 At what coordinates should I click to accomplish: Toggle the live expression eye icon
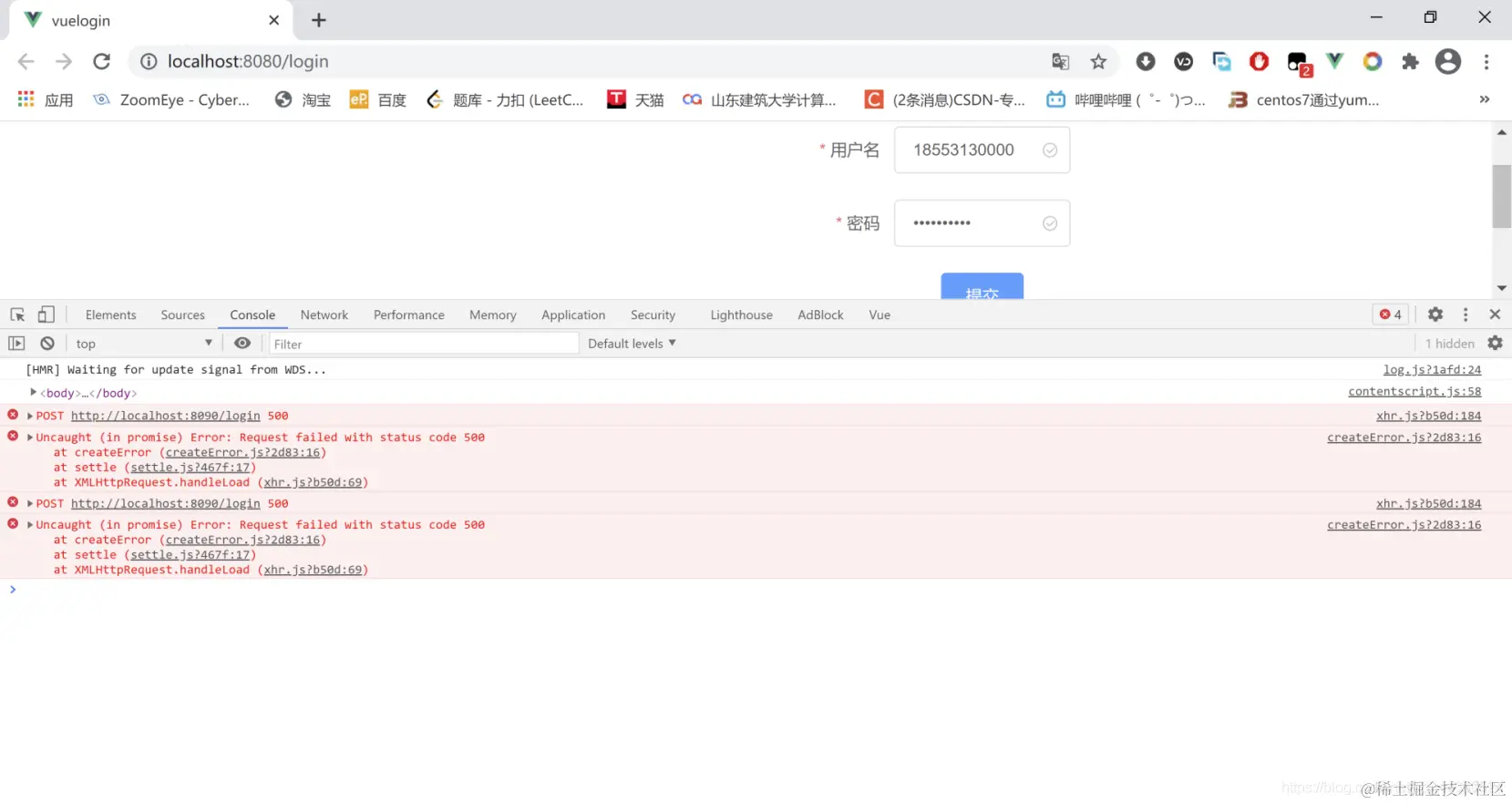pyautogui.click(x=242, y=344)
